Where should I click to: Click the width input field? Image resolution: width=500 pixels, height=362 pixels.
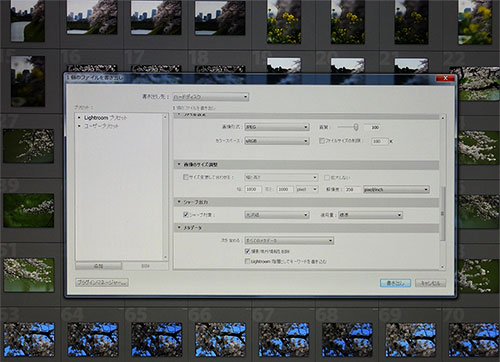pyautogui.click(x=253, y=189)
